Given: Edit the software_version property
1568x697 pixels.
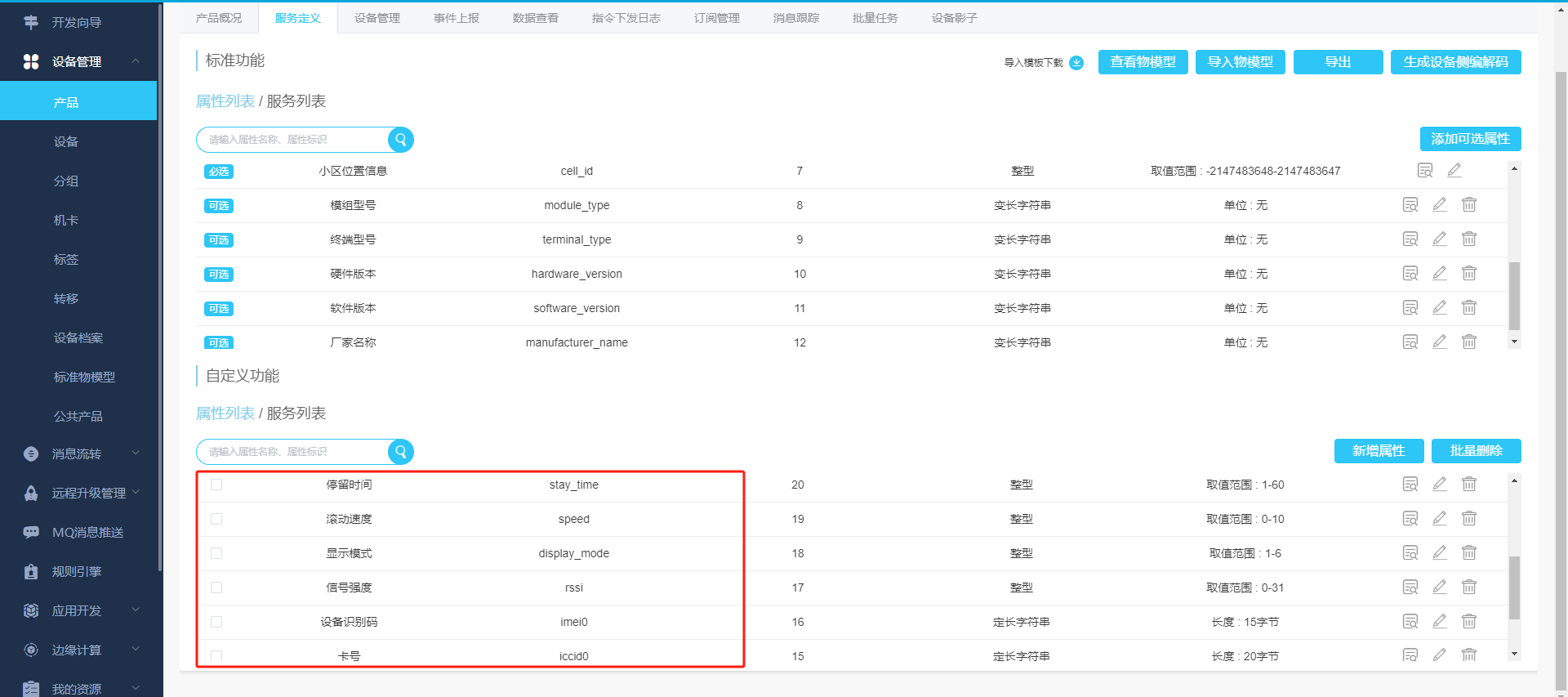Looking at the screenshot, I should pyautogui.click(x=1440, y=307).
